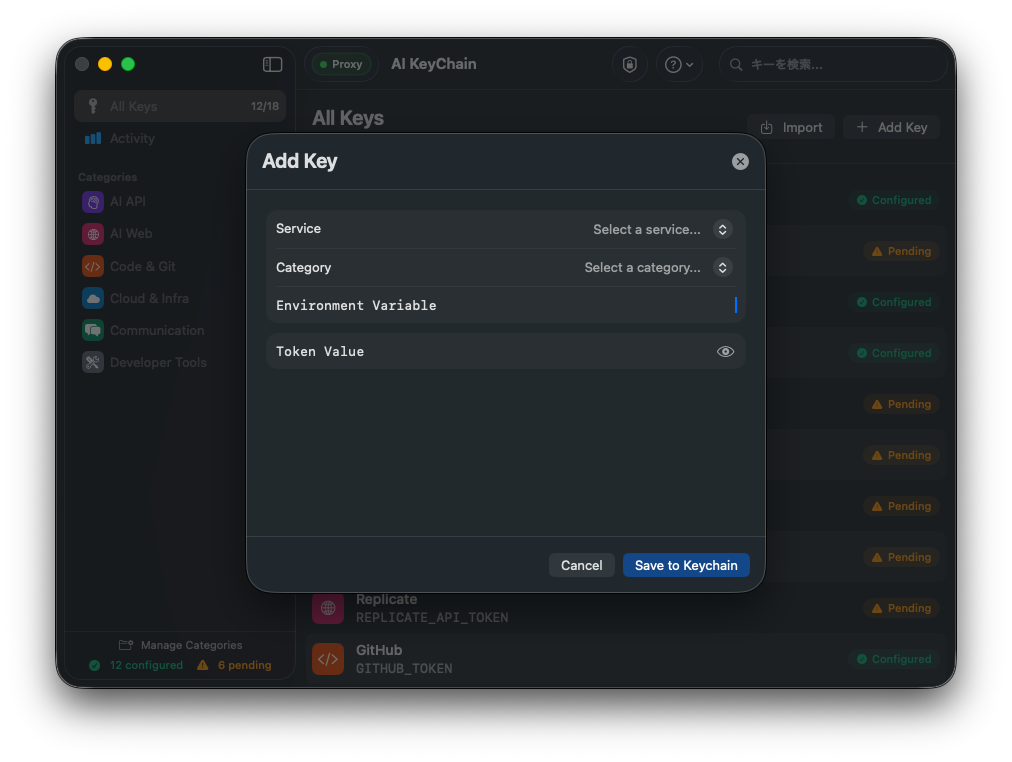Click the Manage Categories folder icon
The image size is (1012, 762).
coord(126,645)
